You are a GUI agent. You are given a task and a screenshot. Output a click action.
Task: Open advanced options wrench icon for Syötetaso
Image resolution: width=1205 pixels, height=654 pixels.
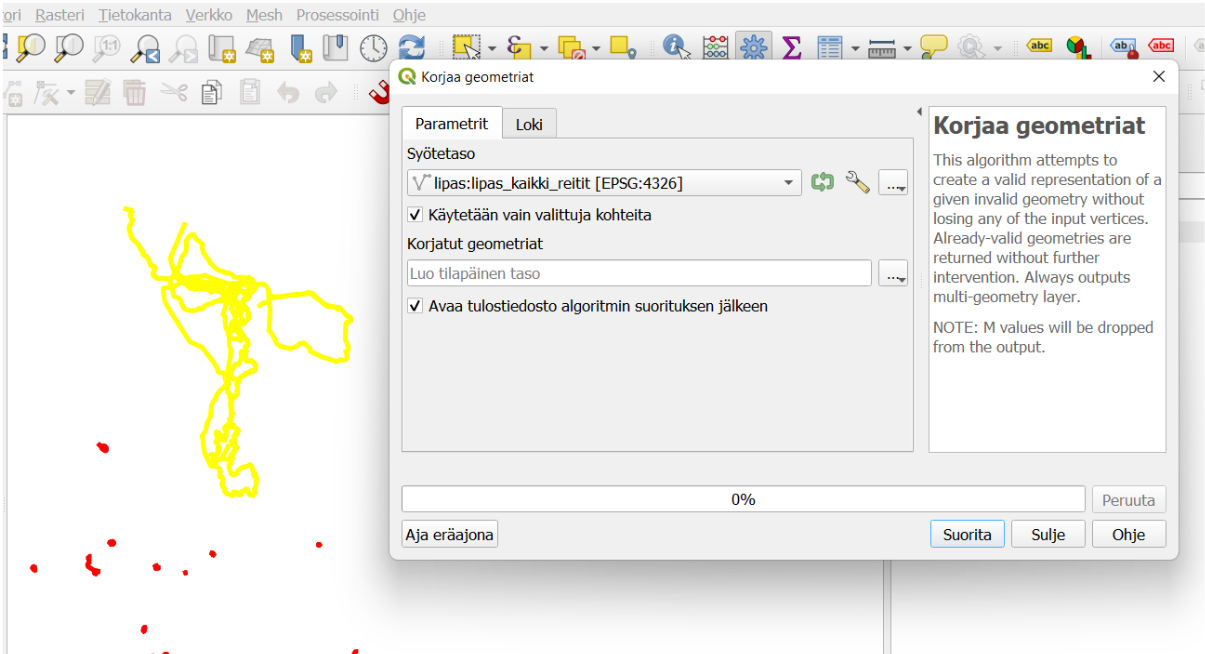[x=857, y=182]
